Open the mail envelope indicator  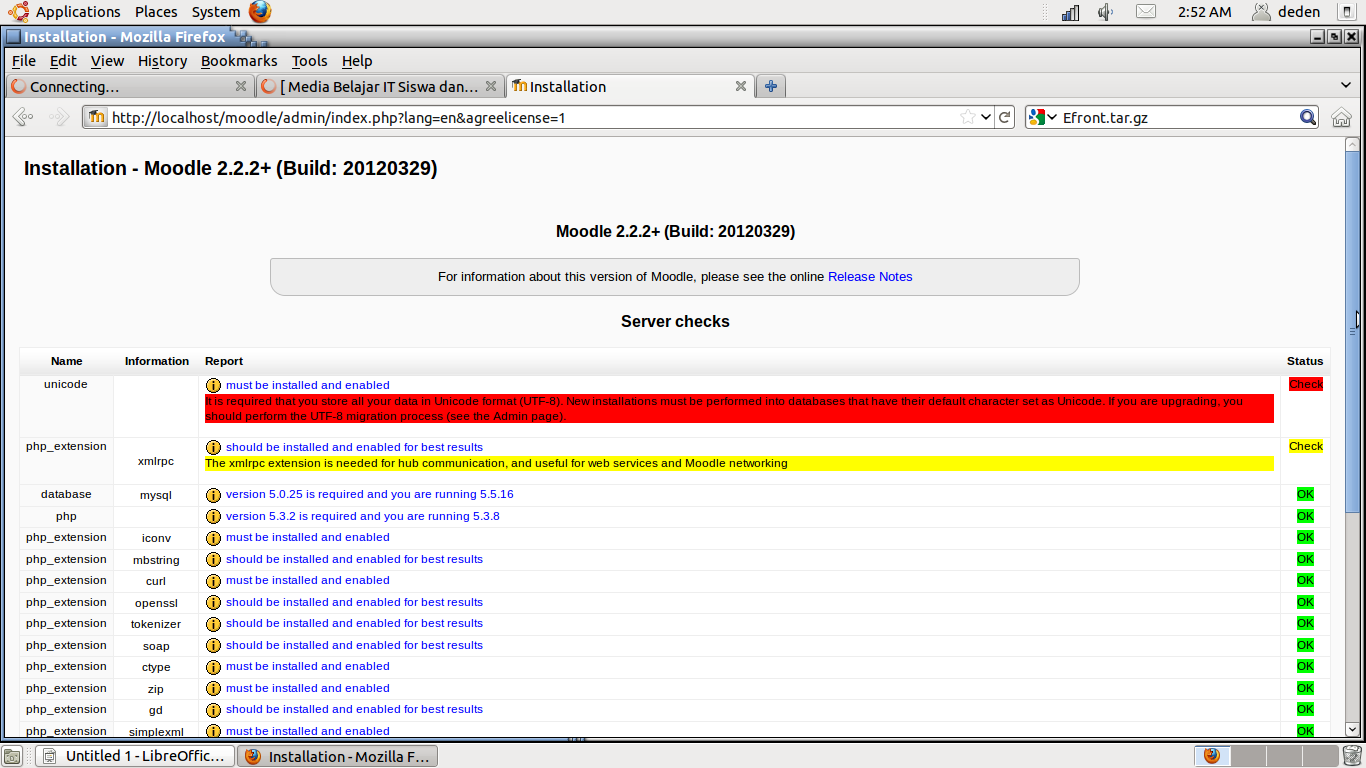coord(1146,12)
